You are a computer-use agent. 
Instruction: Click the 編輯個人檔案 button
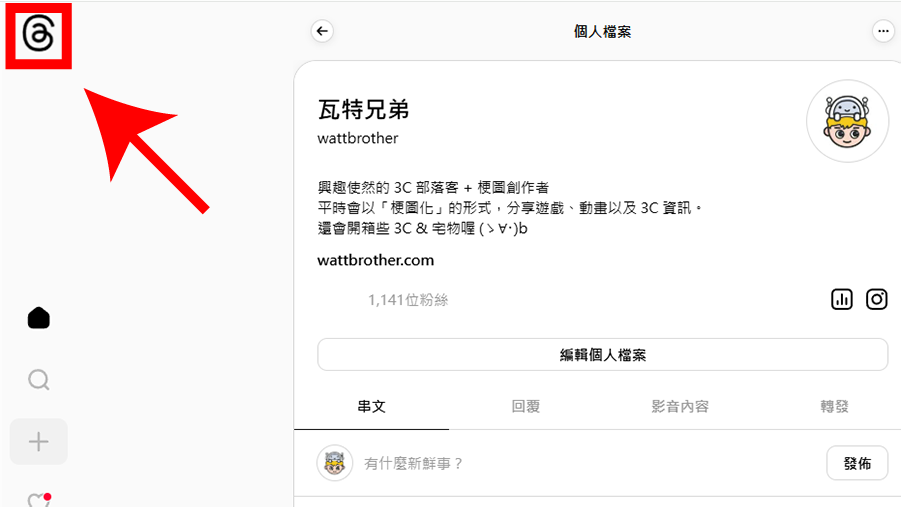pos(602,355)
